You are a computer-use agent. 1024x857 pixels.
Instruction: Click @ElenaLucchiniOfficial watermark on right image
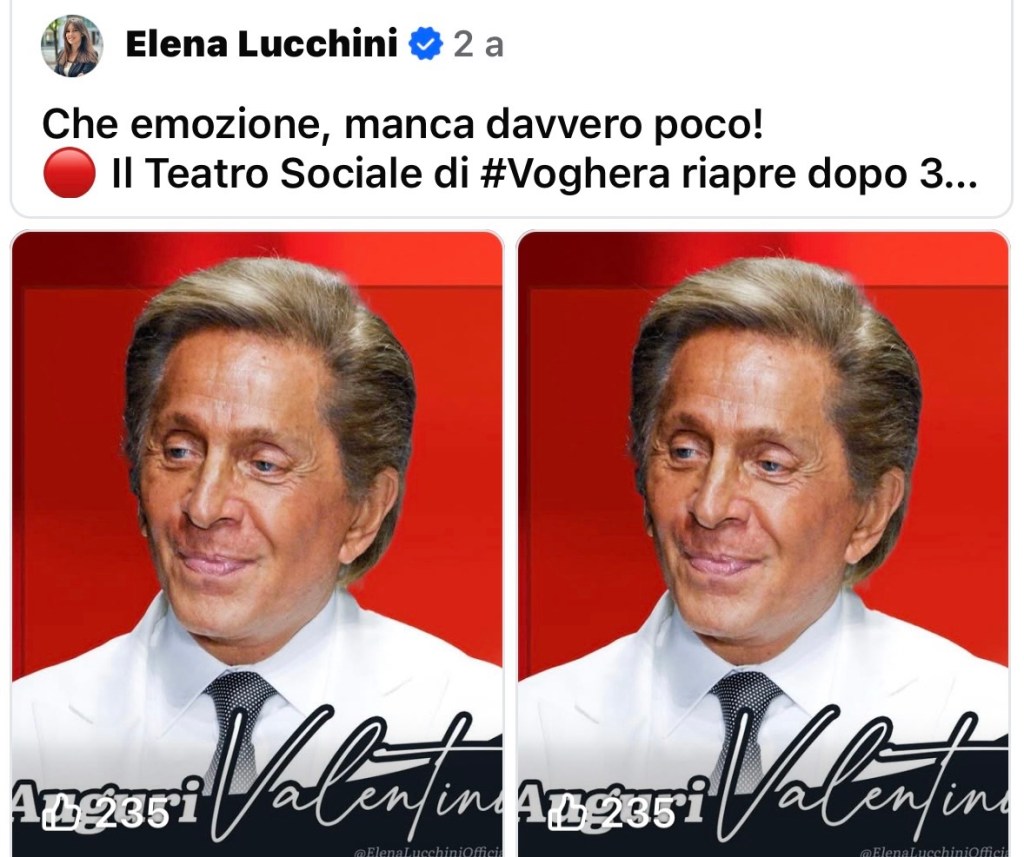point(935,851)
